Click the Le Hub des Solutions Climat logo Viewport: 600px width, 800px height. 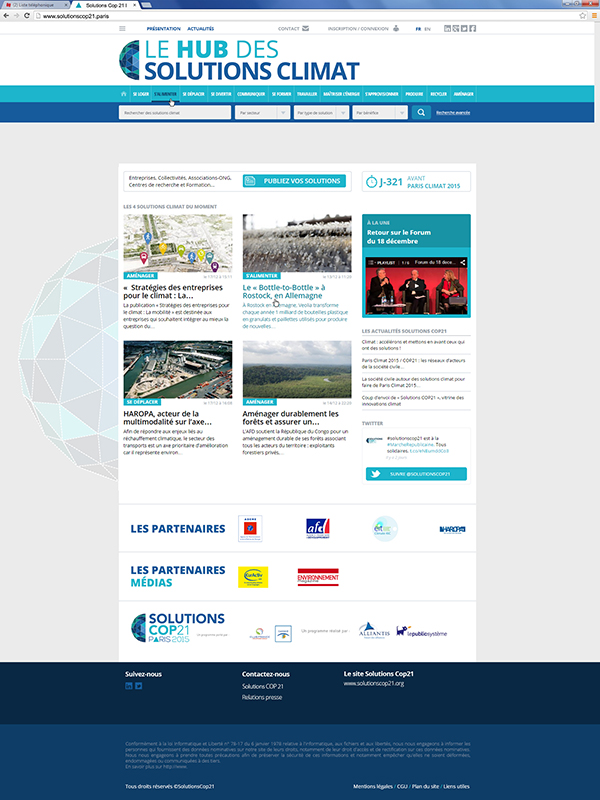[x=239, y=60]
